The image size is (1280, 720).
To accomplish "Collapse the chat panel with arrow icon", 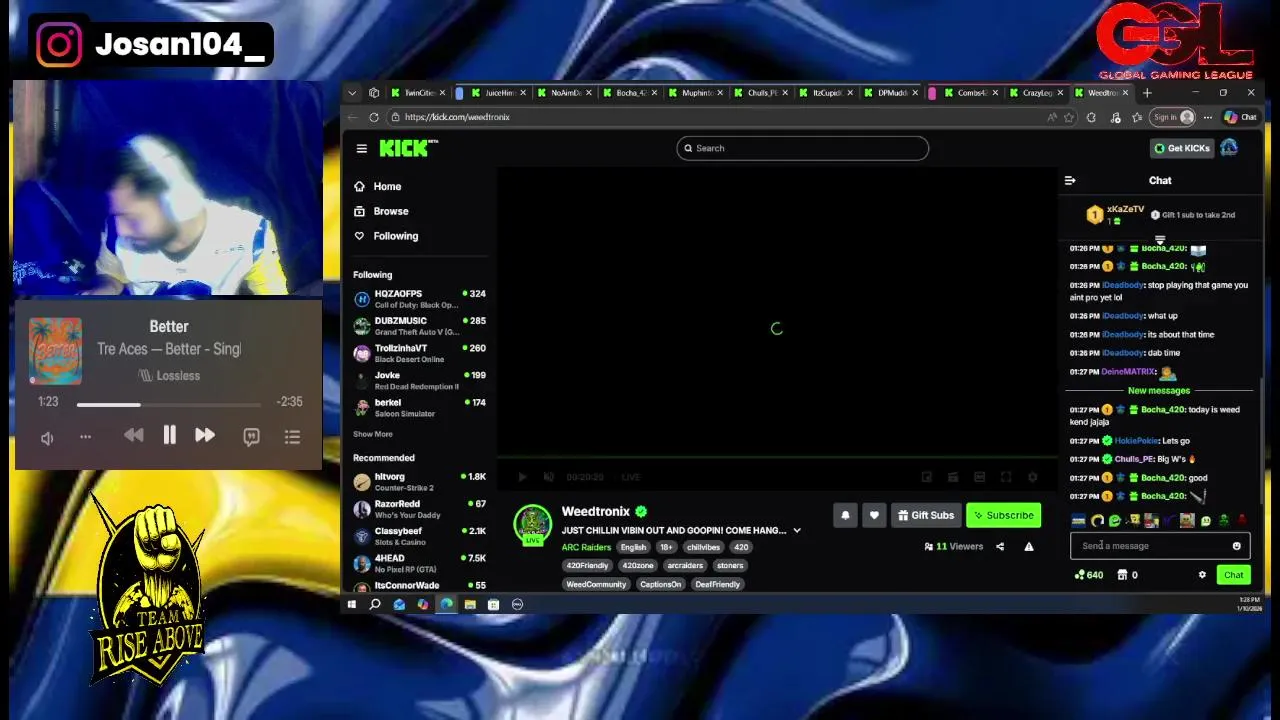I will click(1070, 181).
